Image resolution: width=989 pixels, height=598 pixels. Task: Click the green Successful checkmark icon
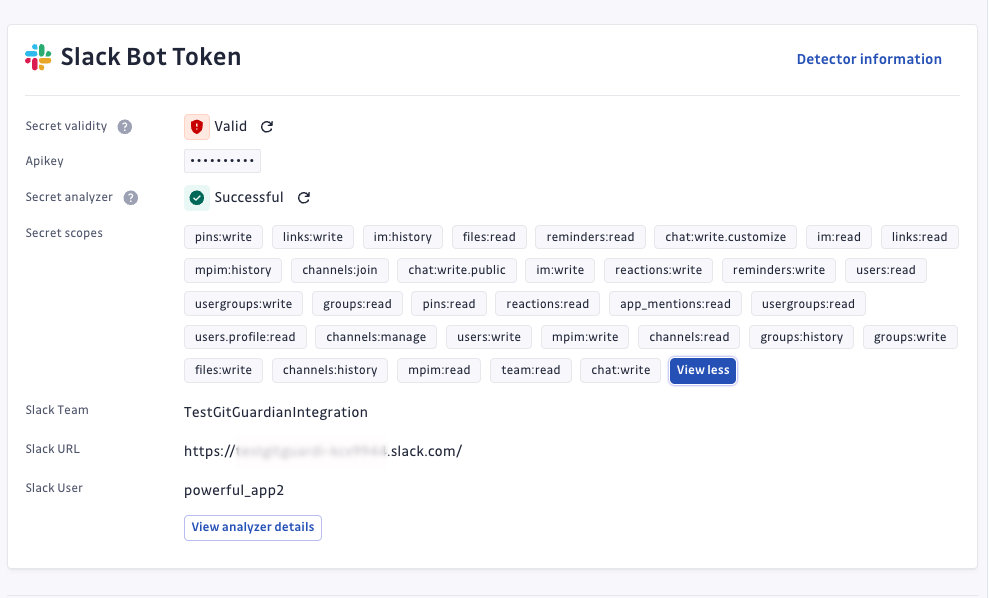tap(197, 197)
